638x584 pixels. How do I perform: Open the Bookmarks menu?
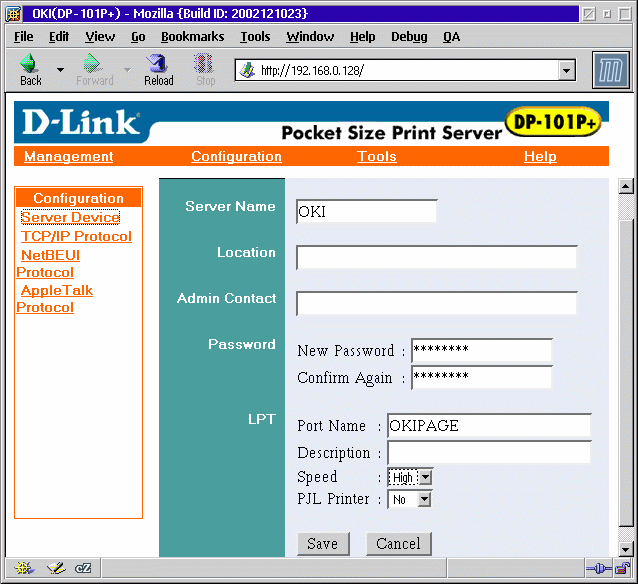click(192, 37)
